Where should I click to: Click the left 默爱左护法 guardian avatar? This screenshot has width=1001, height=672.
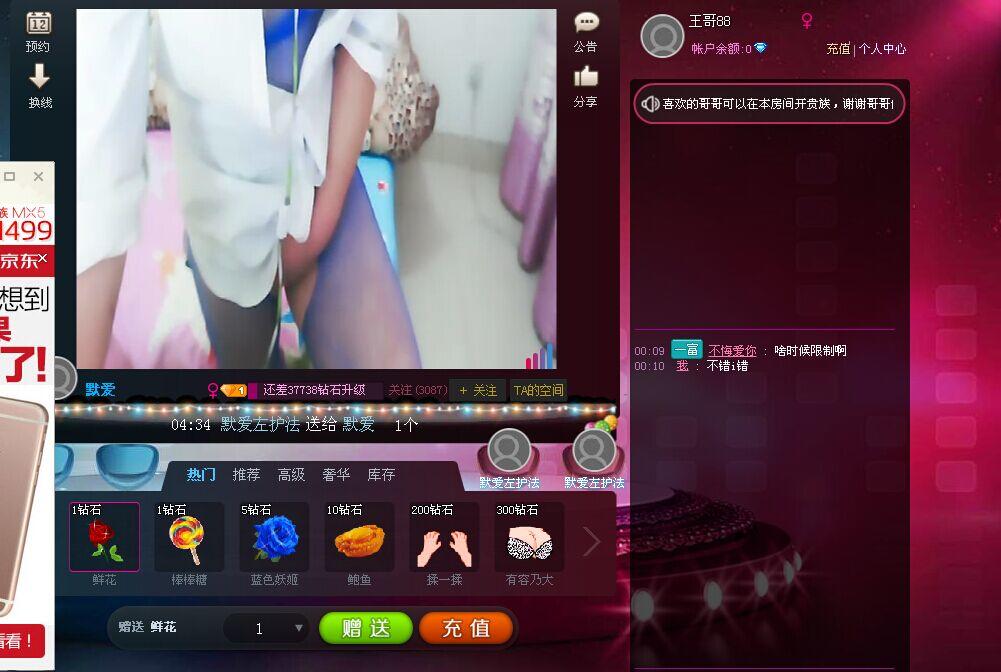click(x=509, y=450)
